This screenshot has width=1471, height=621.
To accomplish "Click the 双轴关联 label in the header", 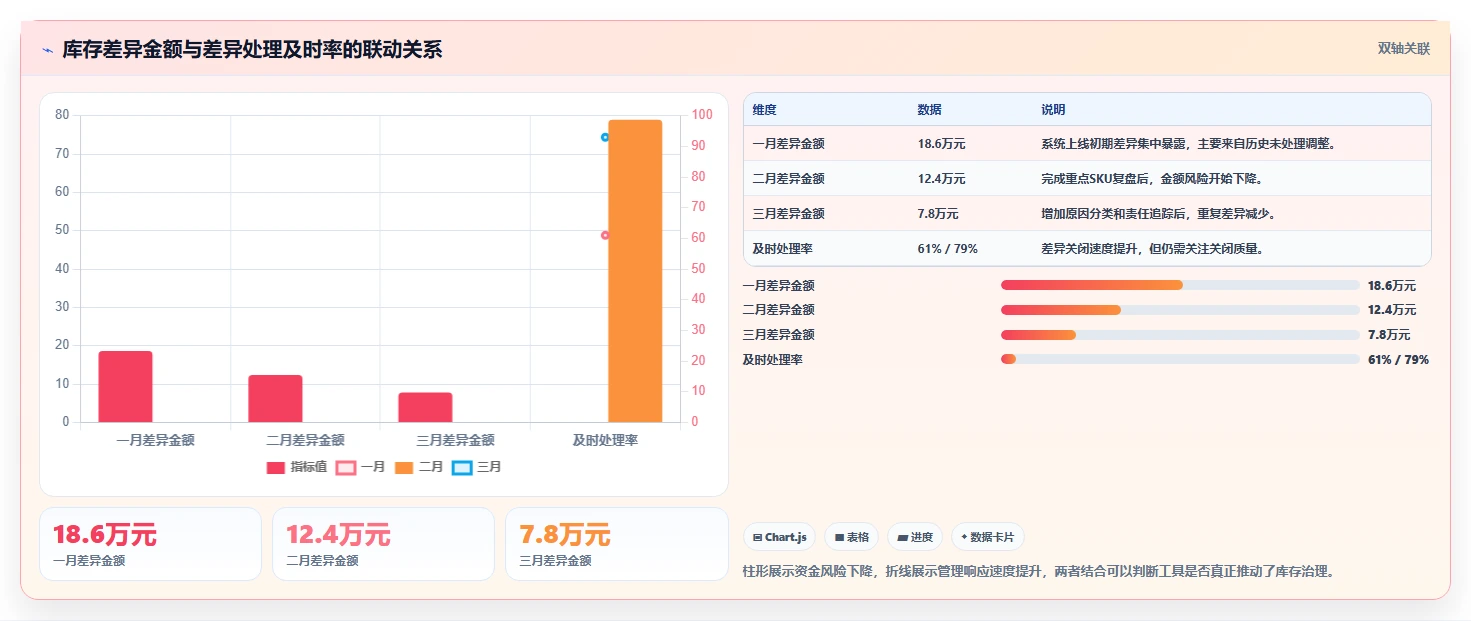I will click(1404, 48).
